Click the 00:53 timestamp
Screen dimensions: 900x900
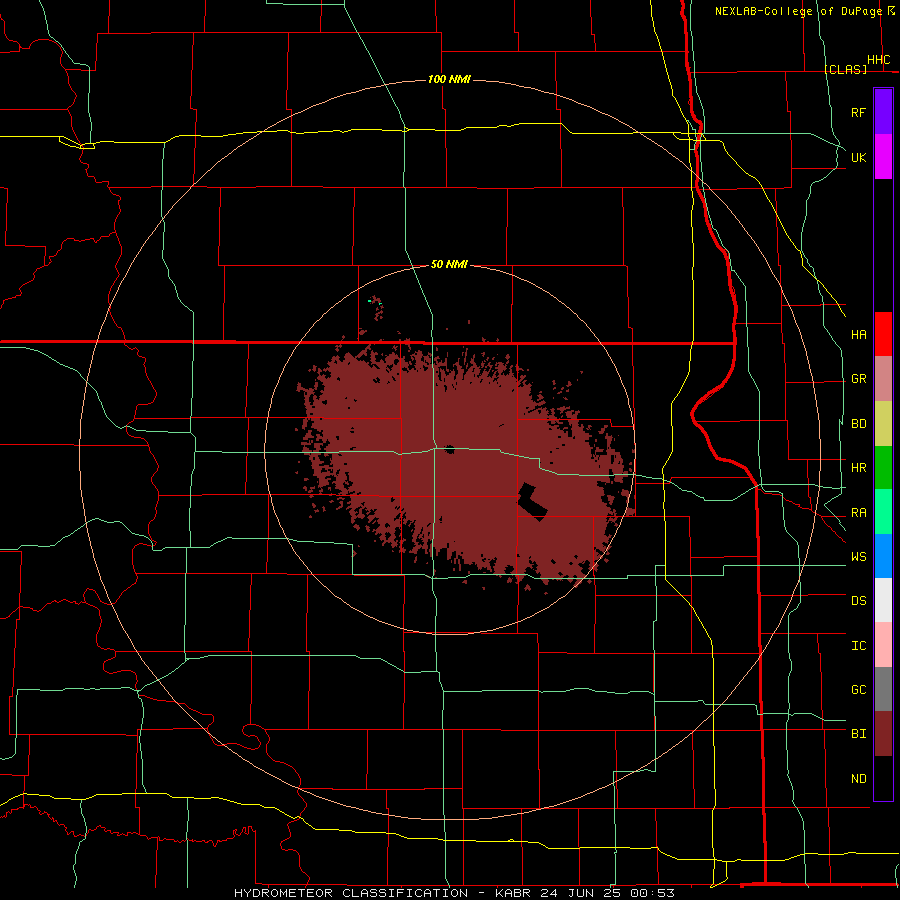[x=652, y=893]
